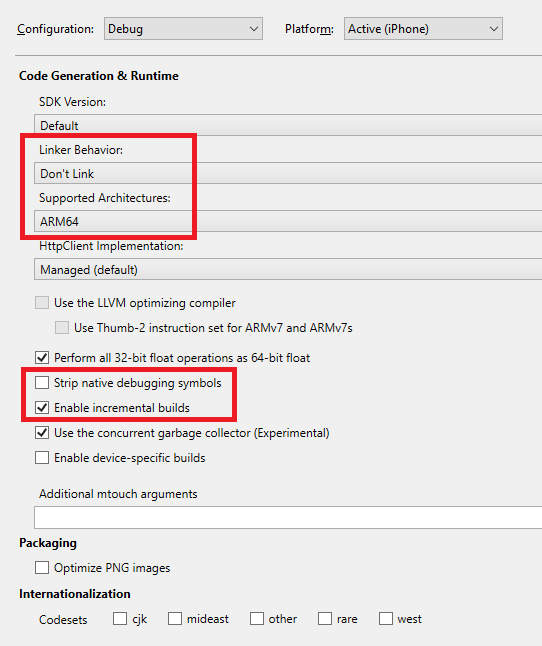Image resolution: width=542 pixels, height=646 pixels.
Task: Disable Enable incremental builds checkbox
Action: click(x=42, y=408)
